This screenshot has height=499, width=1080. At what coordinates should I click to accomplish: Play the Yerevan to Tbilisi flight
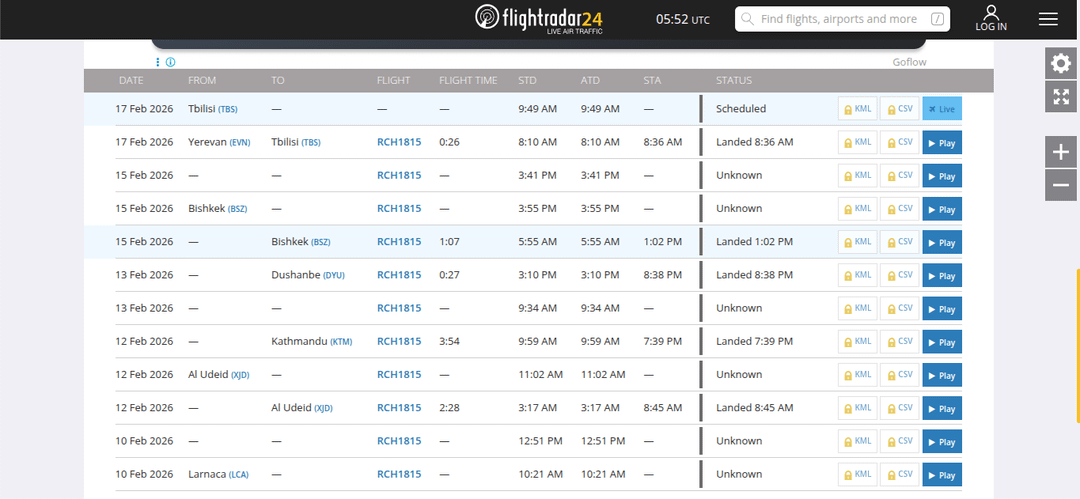(941, 143)
